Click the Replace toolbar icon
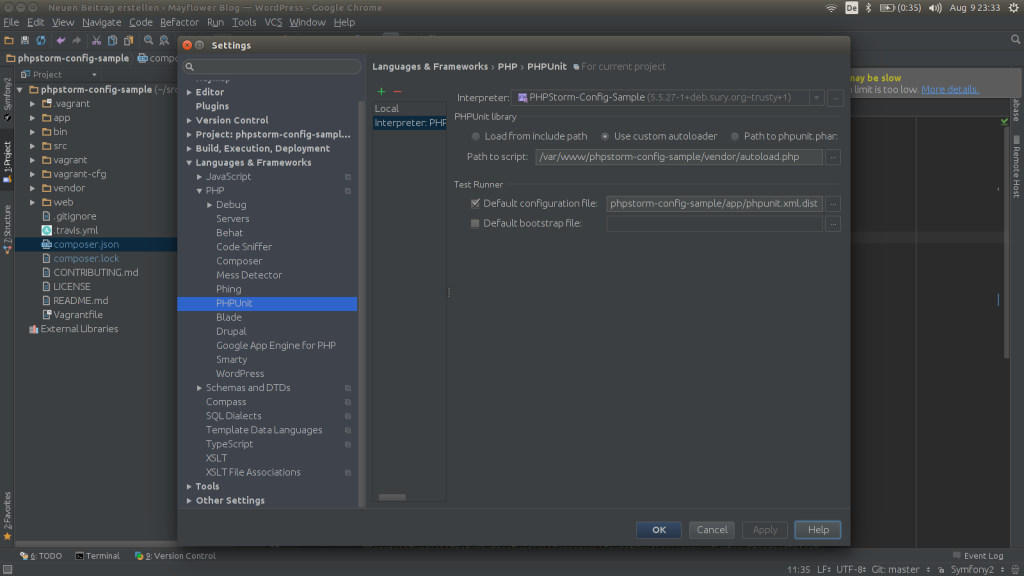 165,40
